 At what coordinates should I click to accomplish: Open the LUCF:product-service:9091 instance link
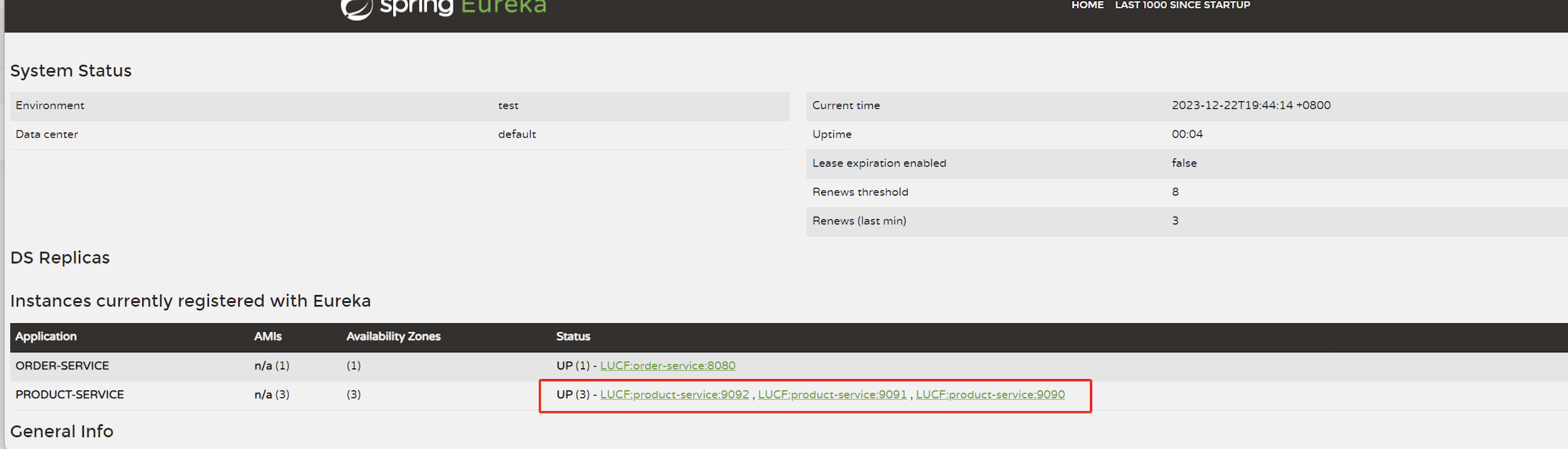pyautogui.click(x=831, y=394)
